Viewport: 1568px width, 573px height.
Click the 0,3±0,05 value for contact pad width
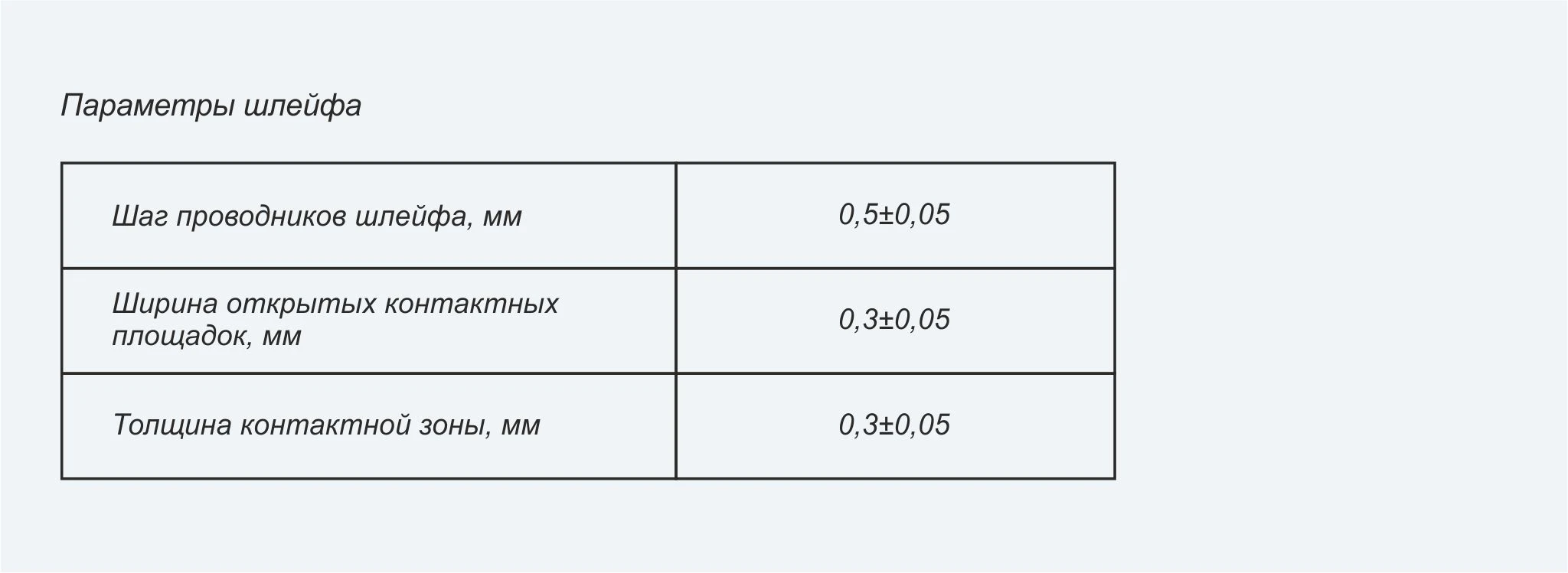pyautogui.click(x=894, y=320)
